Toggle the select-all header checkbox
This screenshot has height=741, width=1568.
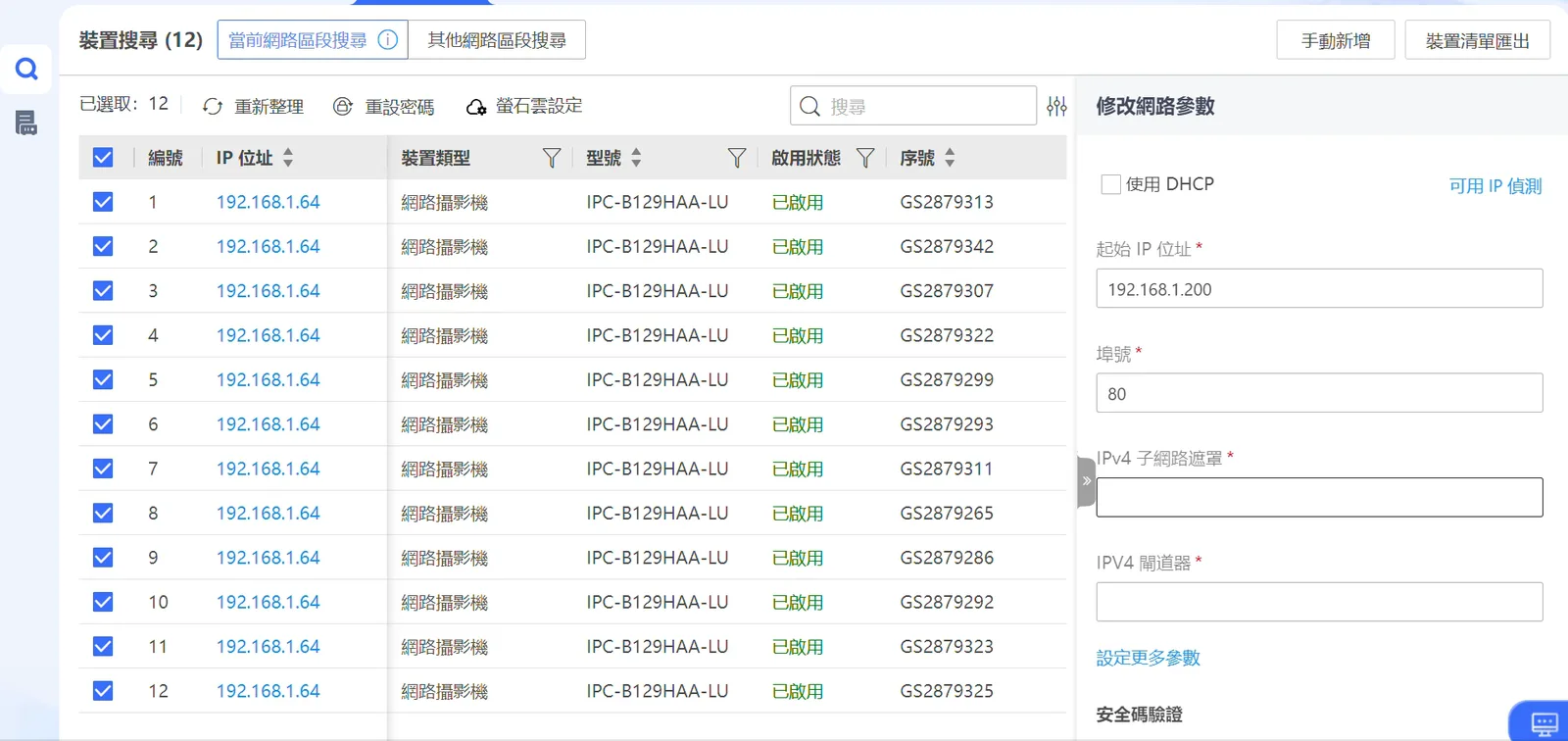coord(103,158)
